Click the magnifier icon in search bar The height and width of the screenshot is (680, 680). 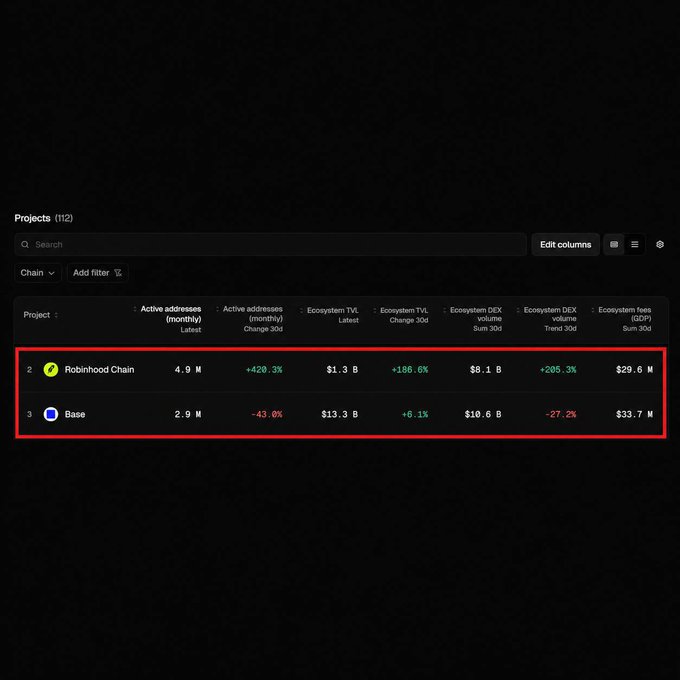(25, 245)
